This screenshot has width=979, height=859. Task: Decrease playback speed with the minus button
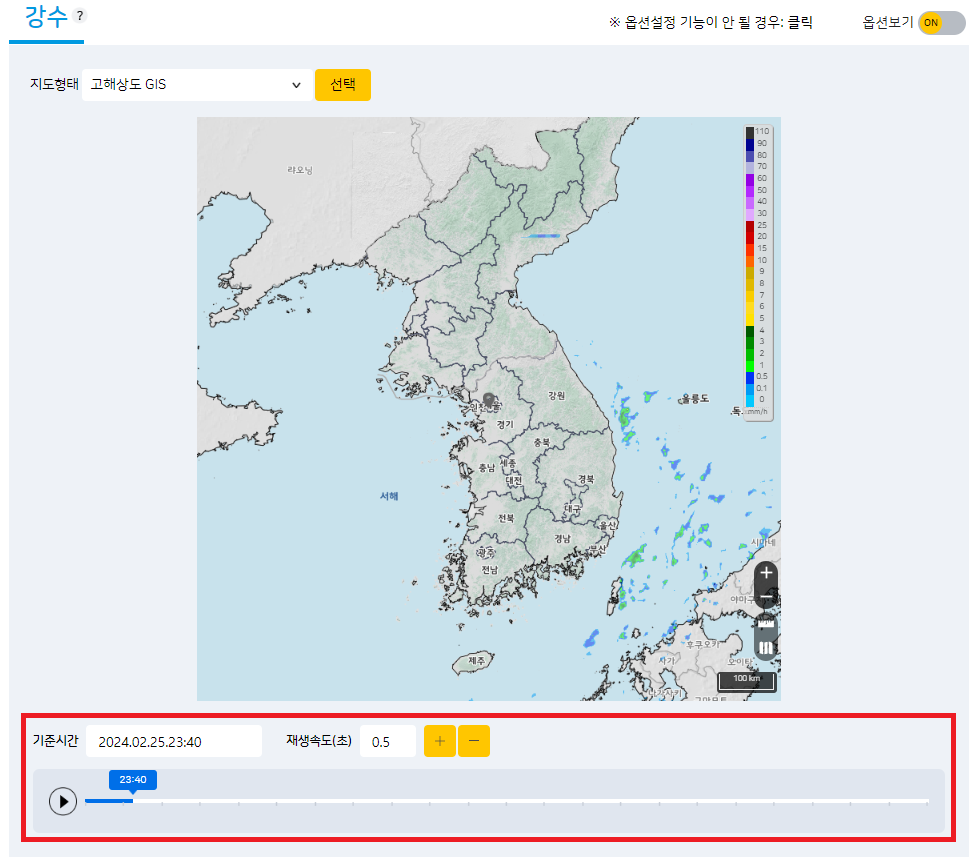click(x=474, y=741)
